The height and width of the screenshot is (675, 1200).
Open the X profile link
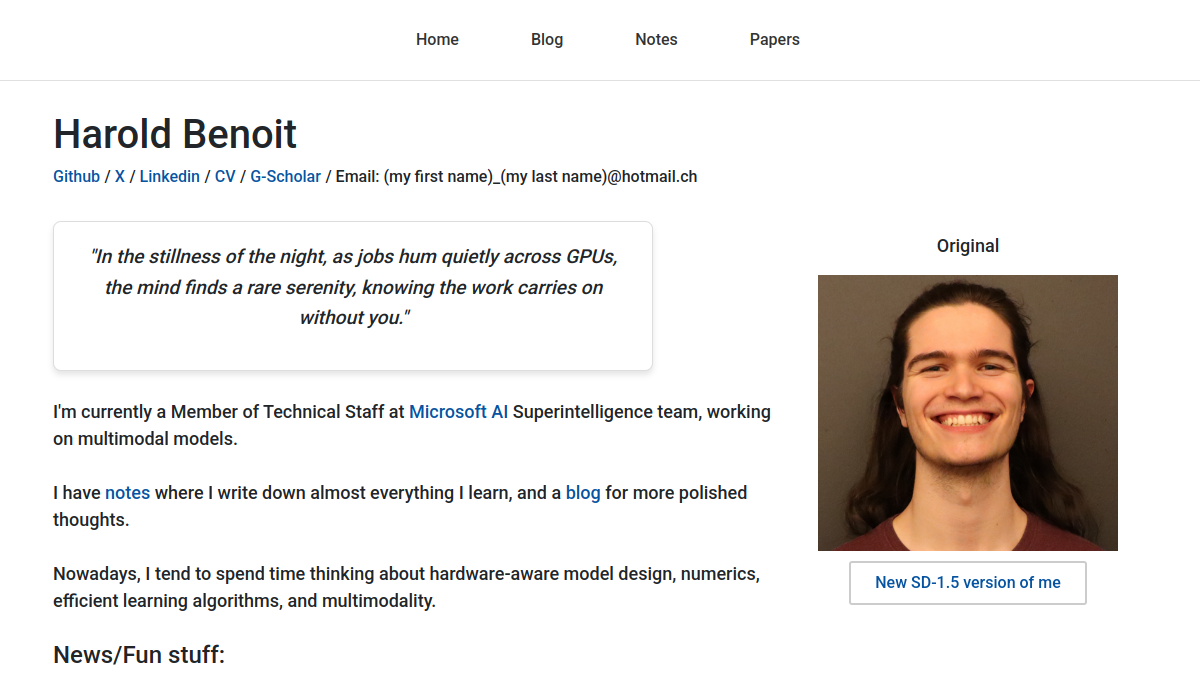(120, 176)
